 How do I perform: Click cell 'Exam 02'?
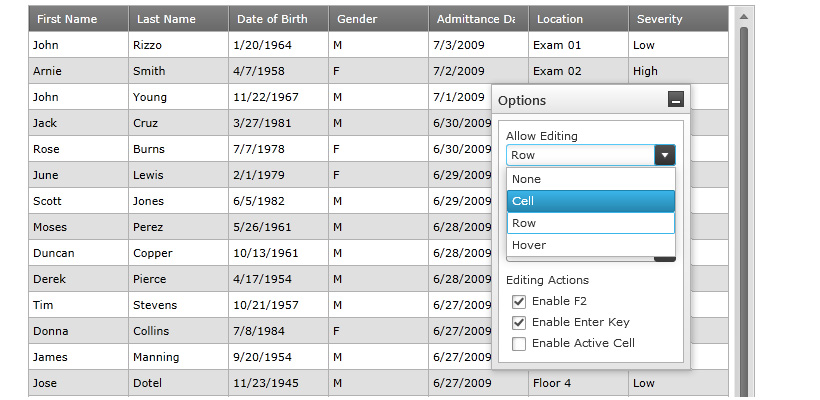pos(578,71)
